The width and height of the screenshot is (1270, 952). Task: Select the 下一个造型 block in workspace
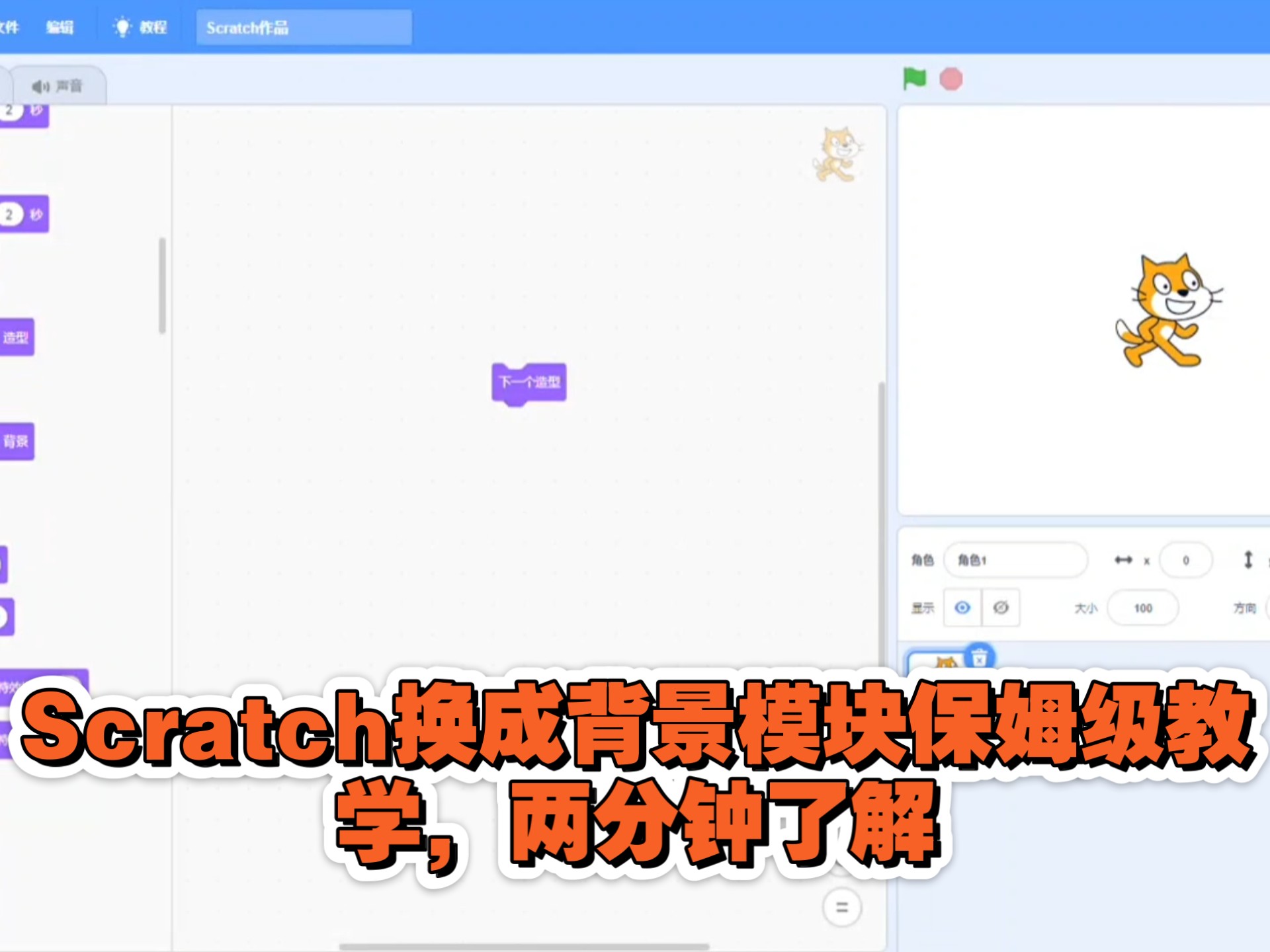click(529, 383)
